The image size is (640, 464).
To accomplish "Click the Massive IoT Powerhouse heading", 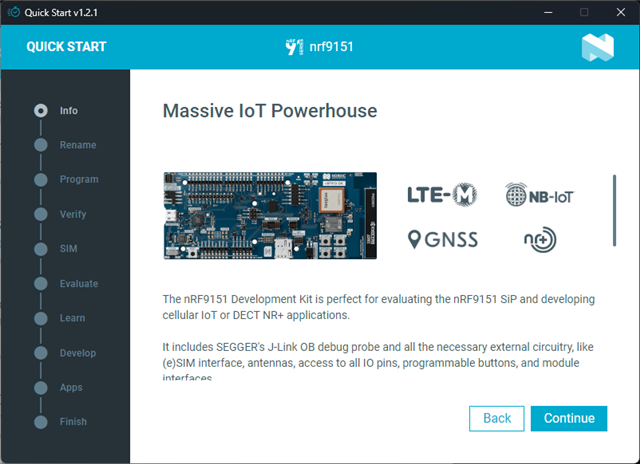I will pyautogui.click(x=270, y=111).
